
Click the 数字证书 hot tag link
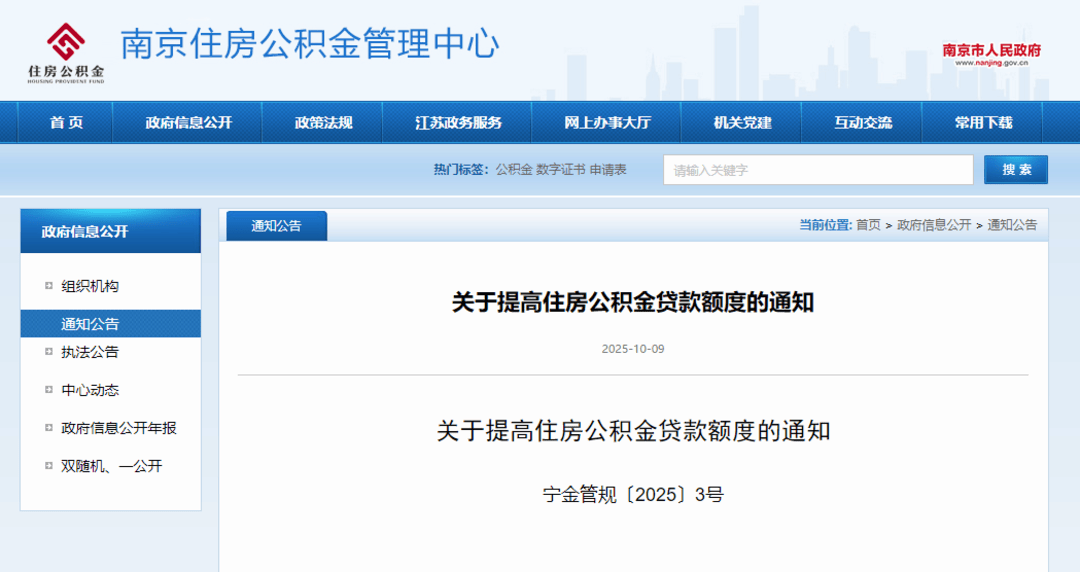tap(560, 170)
